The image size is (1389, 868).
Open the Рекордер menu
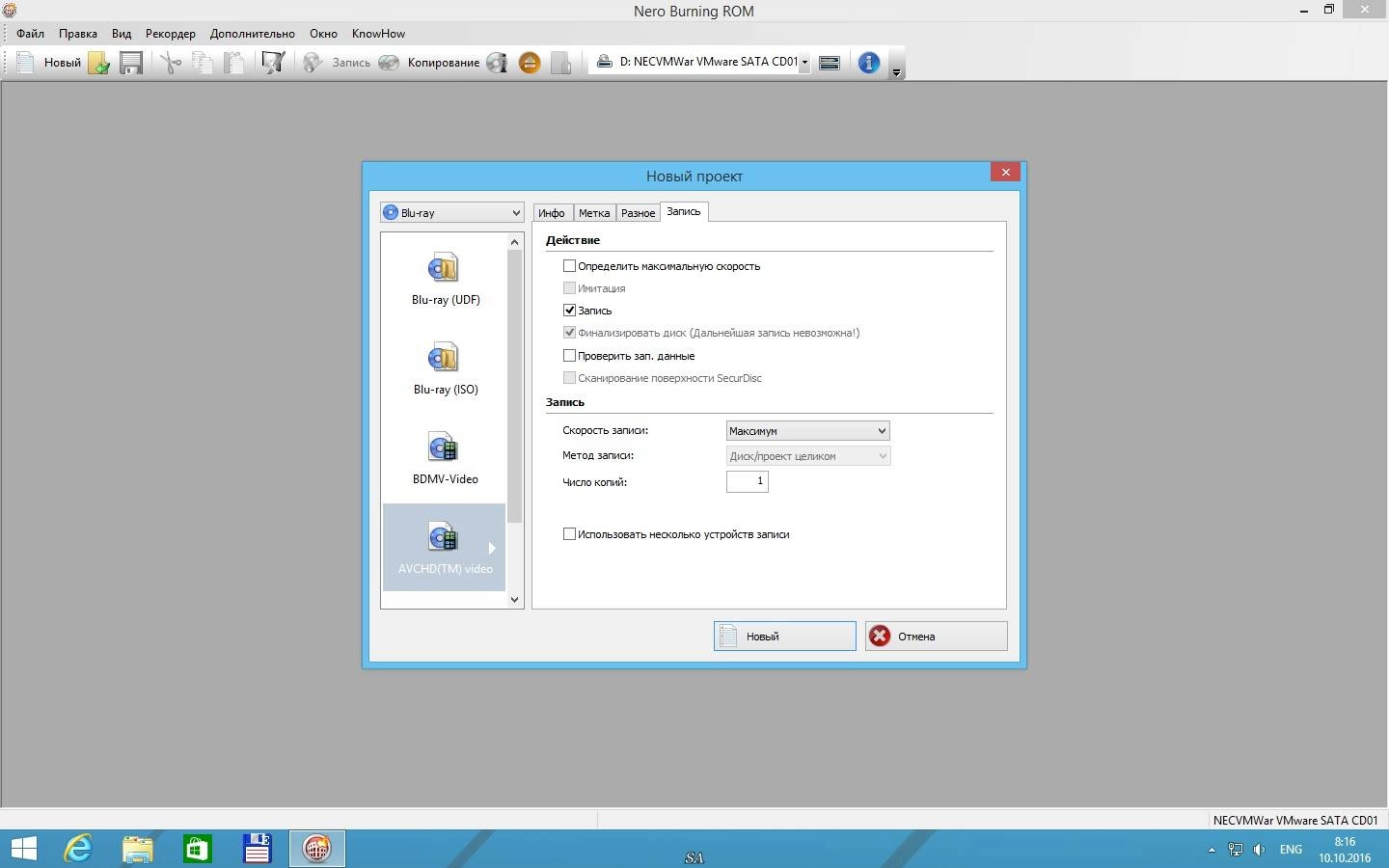click(171, 33)
